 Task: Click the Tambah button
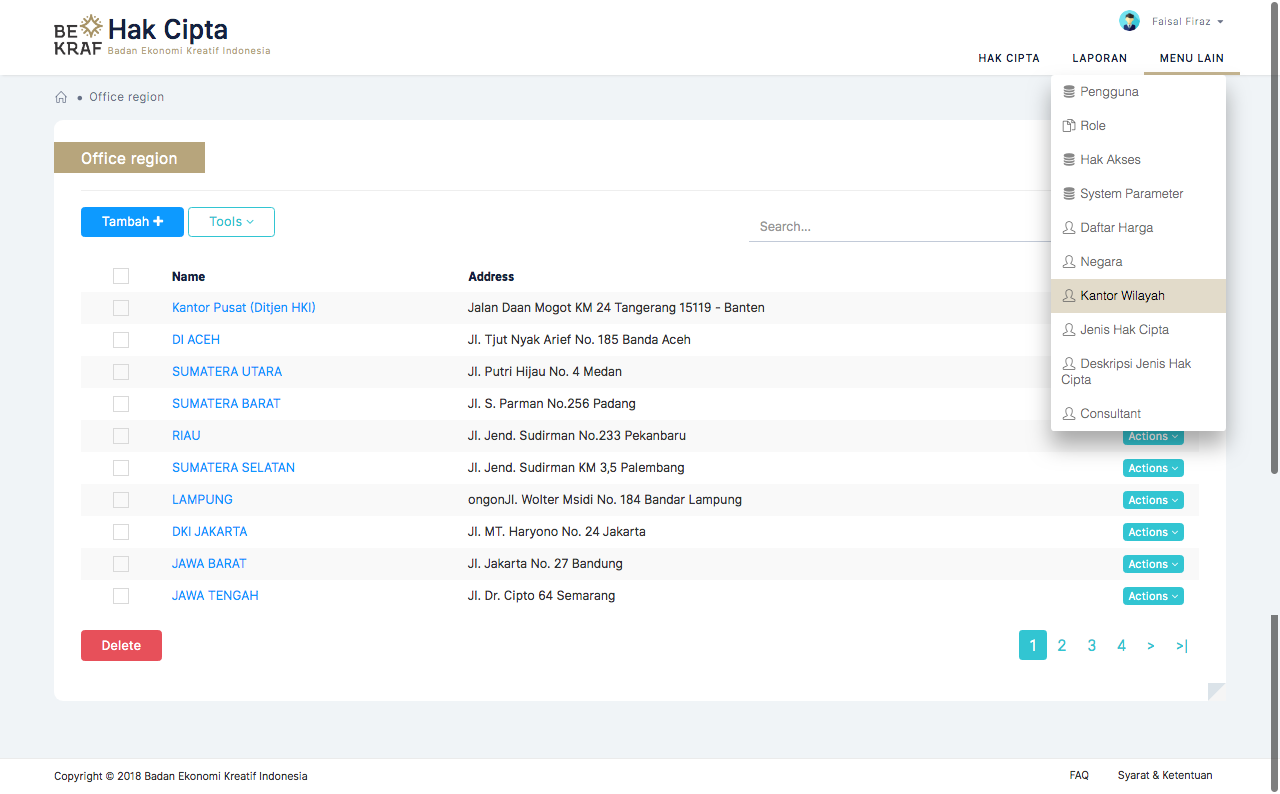[132, 222]
